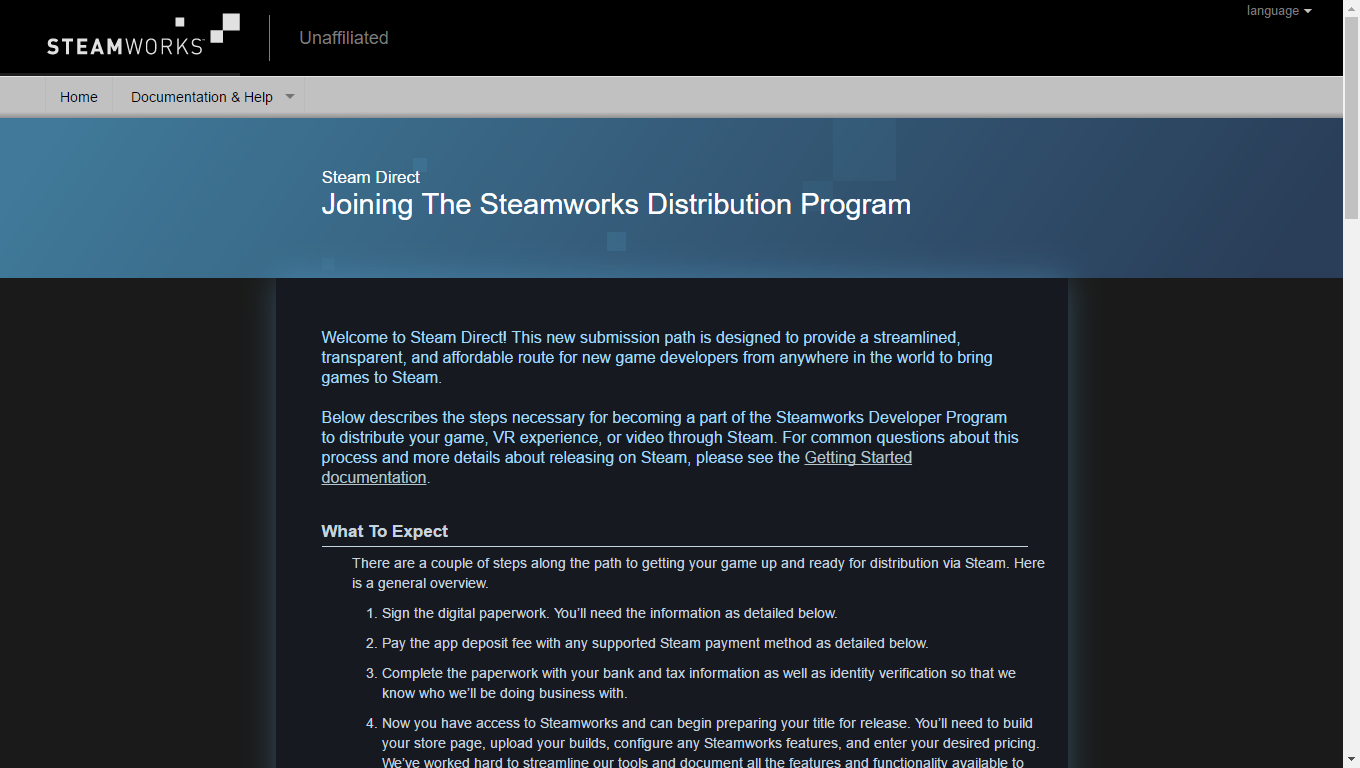This screenshot has height=768, width=1360.
Task: Go to the Home menu item
Action: [x=79, y=97]
